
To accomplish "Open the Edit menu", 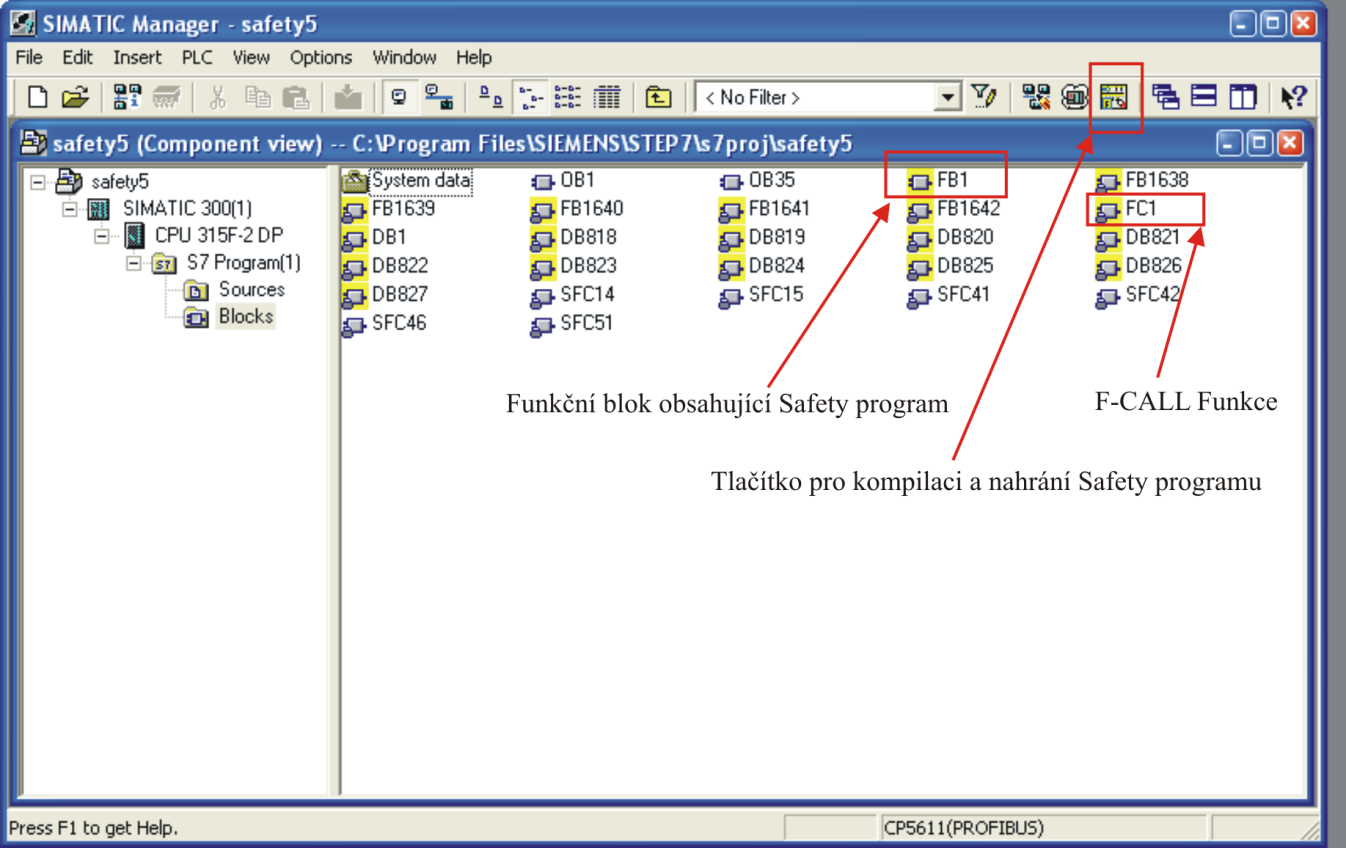I will pyautogui.click(x=77, y=57).
